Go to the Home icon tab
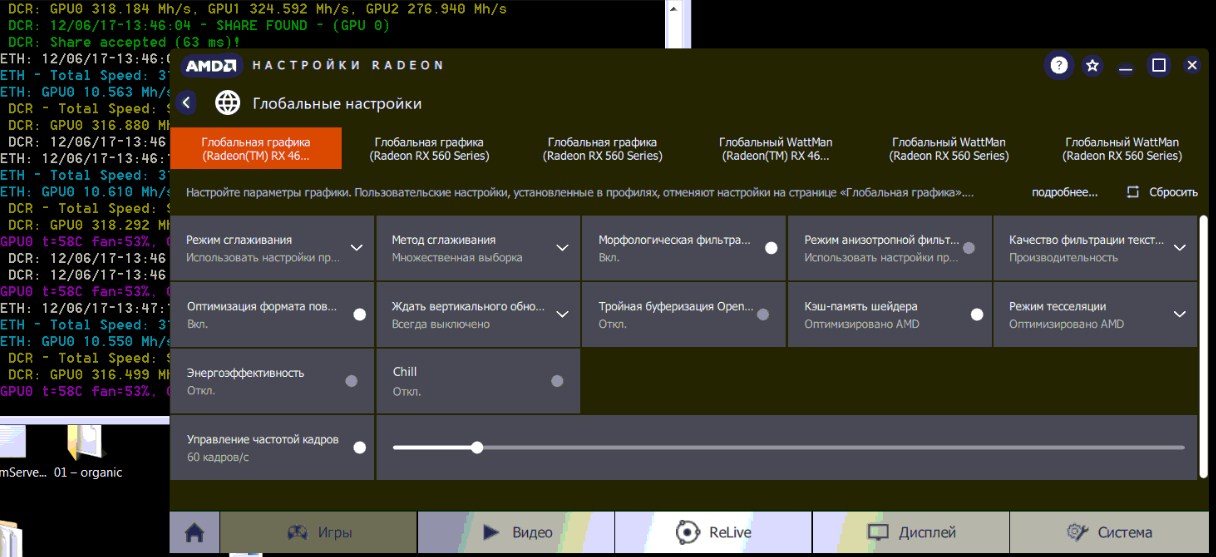Image resolution: width=1216 pixels, height=557 pixels. point(194,532)
